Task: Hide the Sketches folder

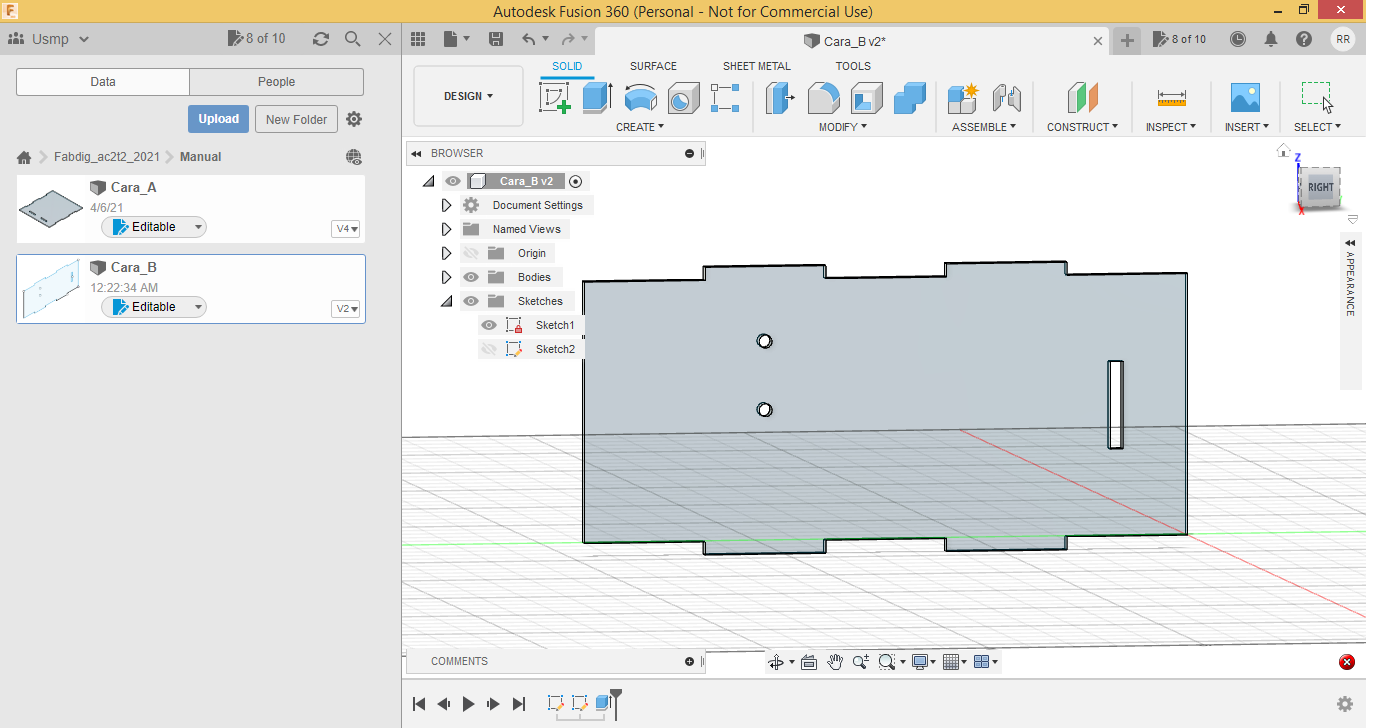Action: click(471, 301)
